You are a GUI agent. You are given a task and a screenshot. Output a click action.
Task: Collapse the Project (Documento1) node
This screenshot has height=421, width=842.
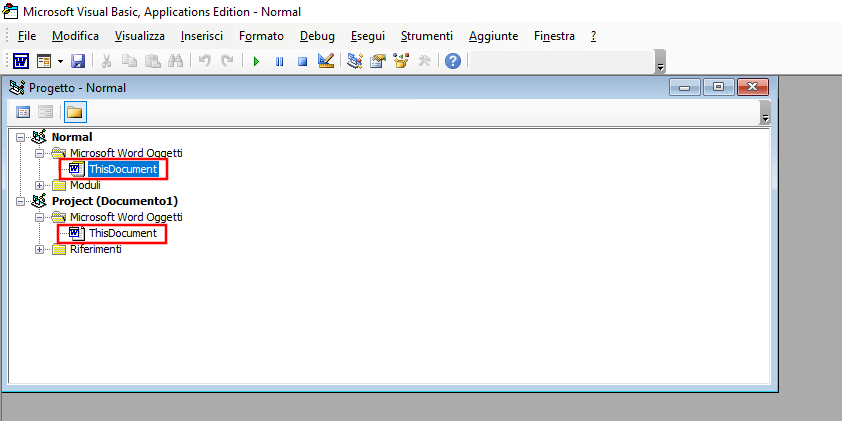click(21, 201)
